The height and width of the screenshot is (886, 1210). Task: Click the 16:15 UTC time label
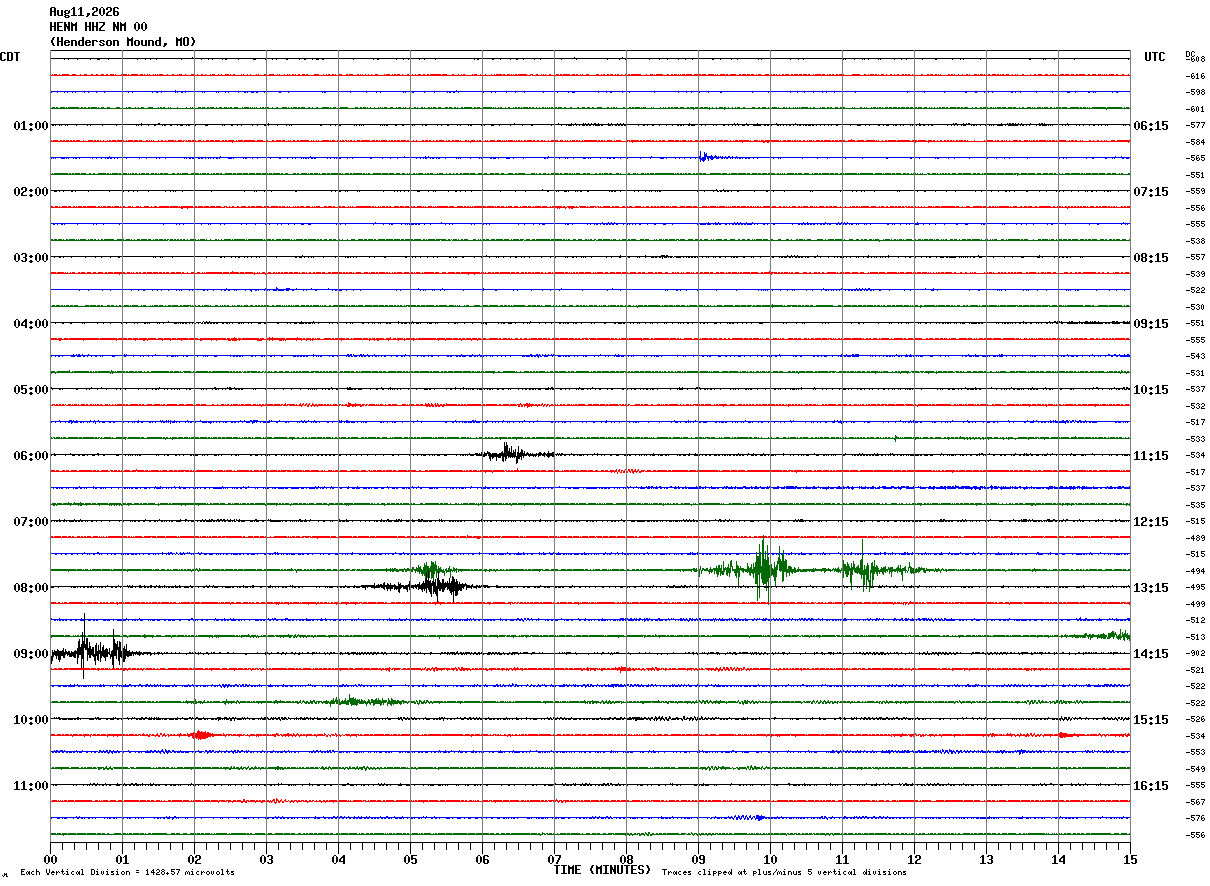(1151, 786)
